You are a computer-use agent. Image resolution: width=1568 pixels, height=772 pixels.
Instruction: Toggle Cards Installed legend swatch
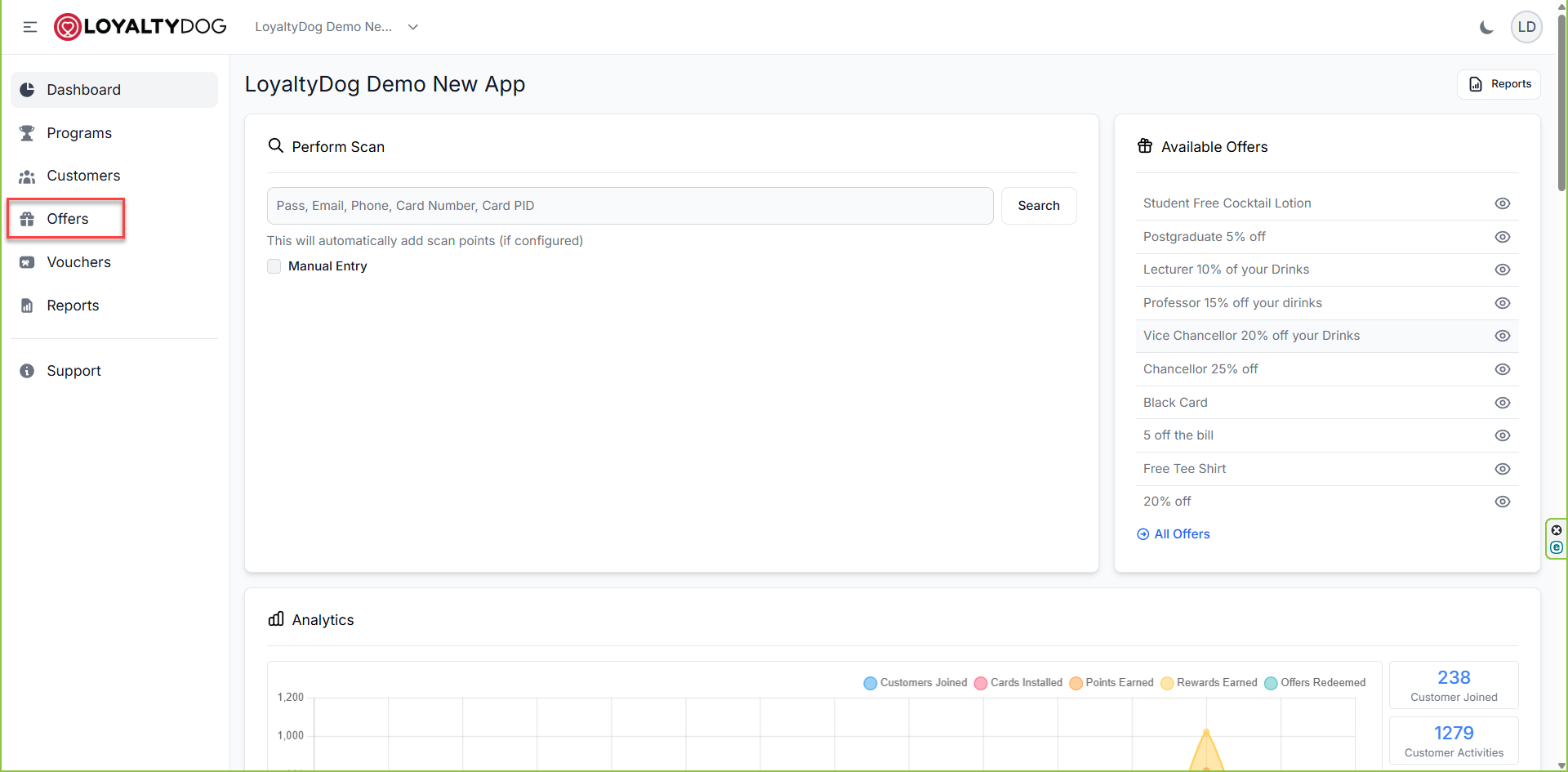click(981, 683)
